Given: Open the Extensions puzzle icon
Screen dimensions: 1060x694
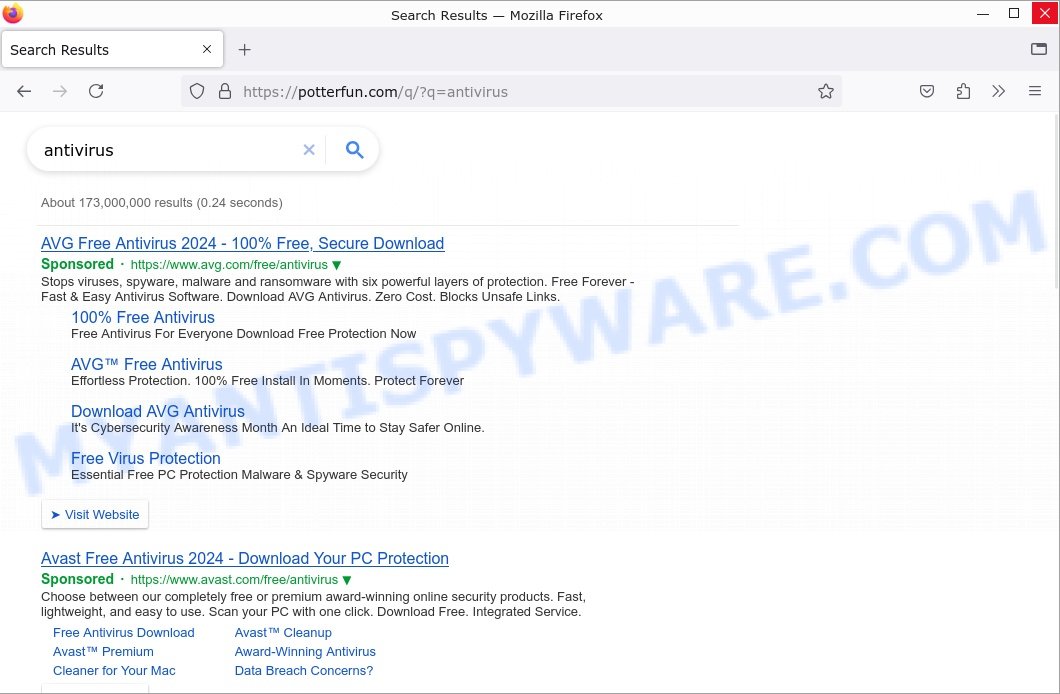Looking at the screenshot, I should pos(963,91).
